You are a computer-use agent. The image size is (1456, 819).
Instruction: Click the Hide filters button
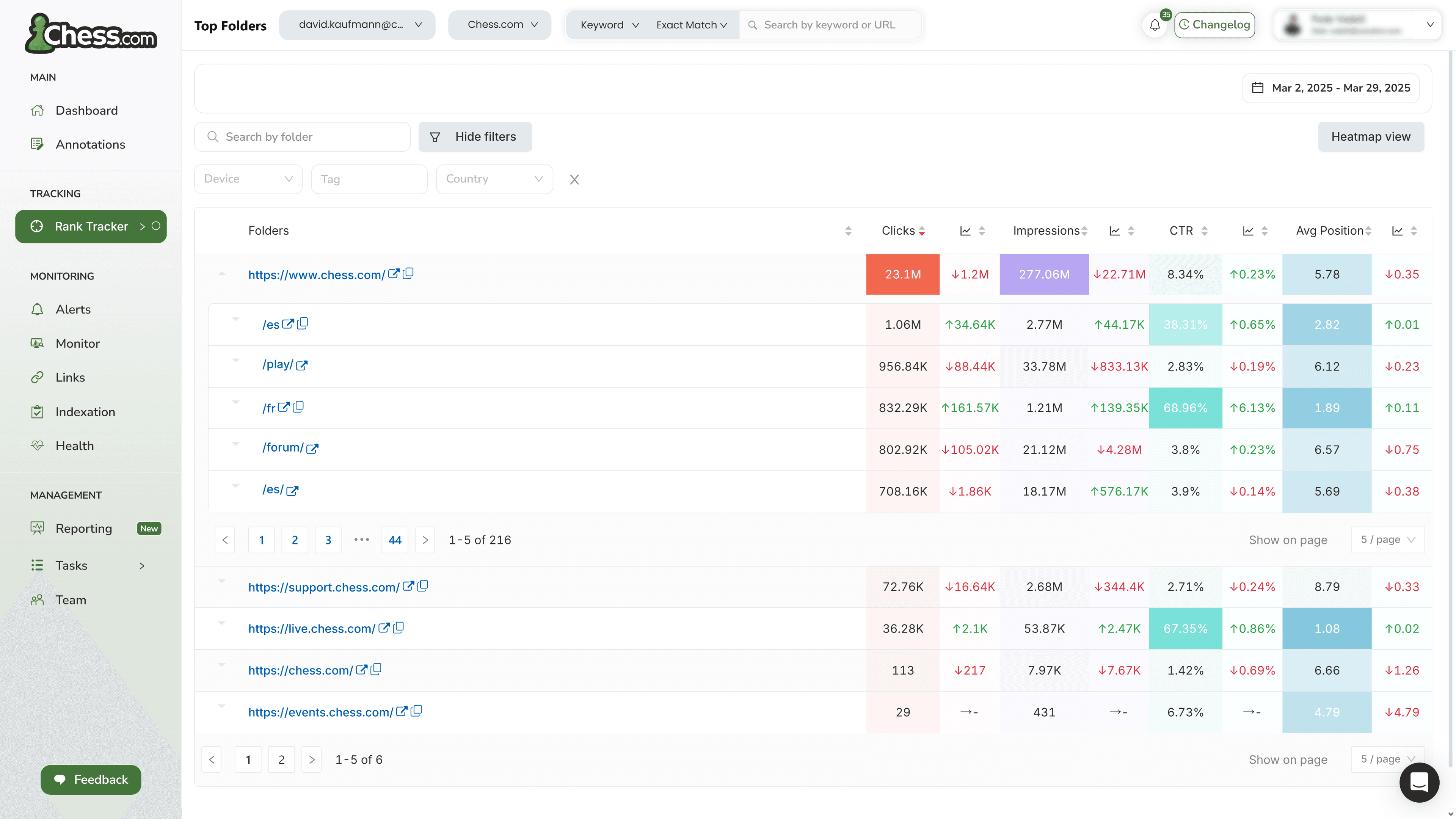pyautogui.click(x=474, y=136)
